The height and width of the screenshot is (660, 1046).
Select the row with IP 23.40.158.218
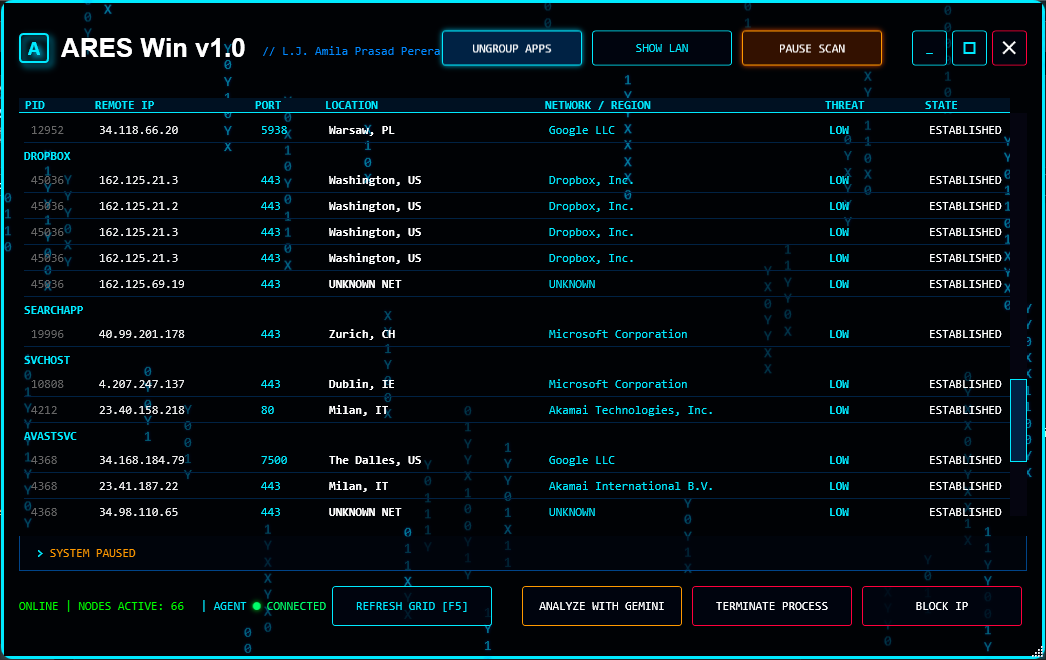pyautogui.click(x=516, y=410)
